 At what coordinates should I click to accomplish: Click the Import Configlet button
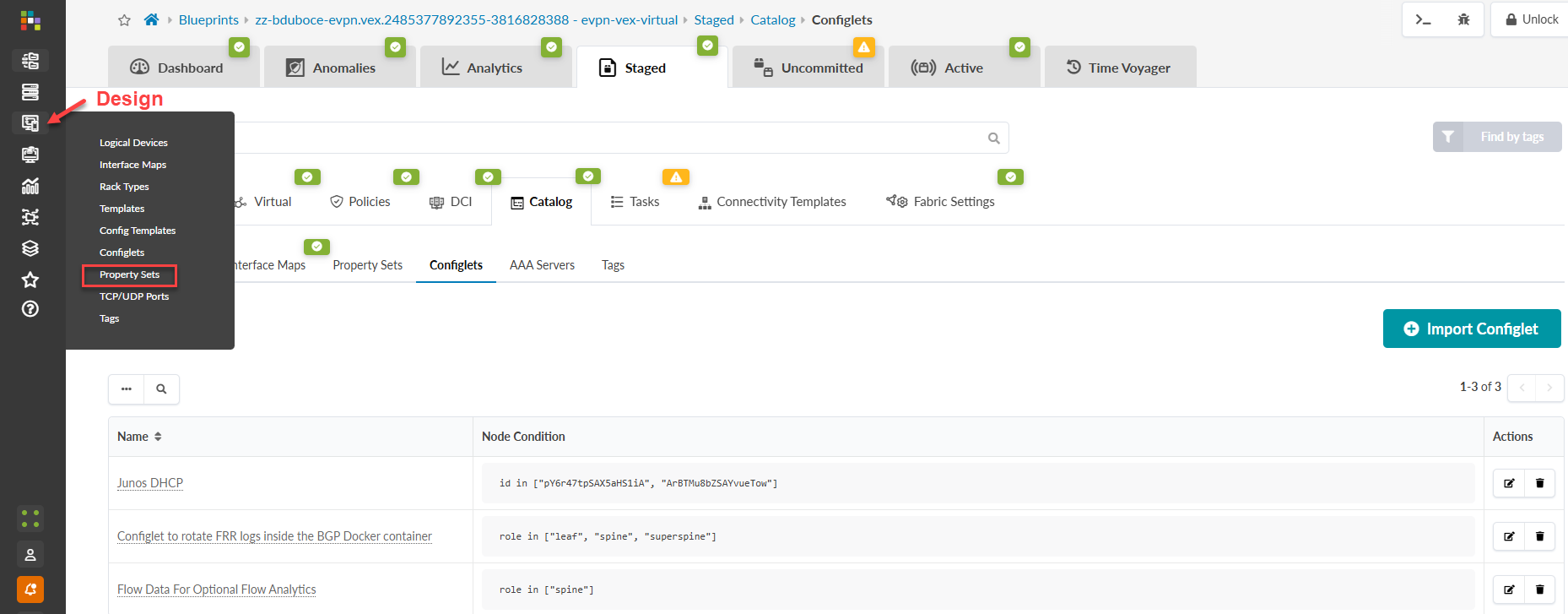pos(1471,329)
